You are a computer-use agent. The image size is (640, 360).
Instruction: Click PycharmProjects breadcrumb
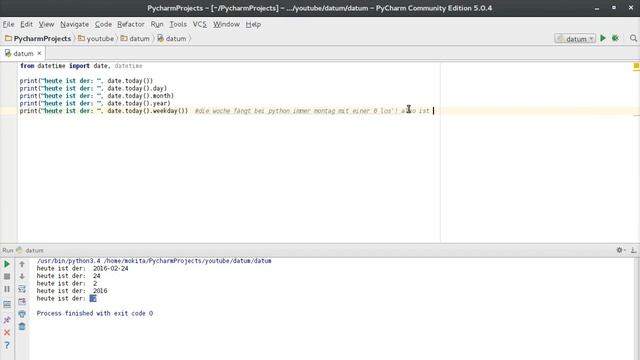(x=38, y=38)
